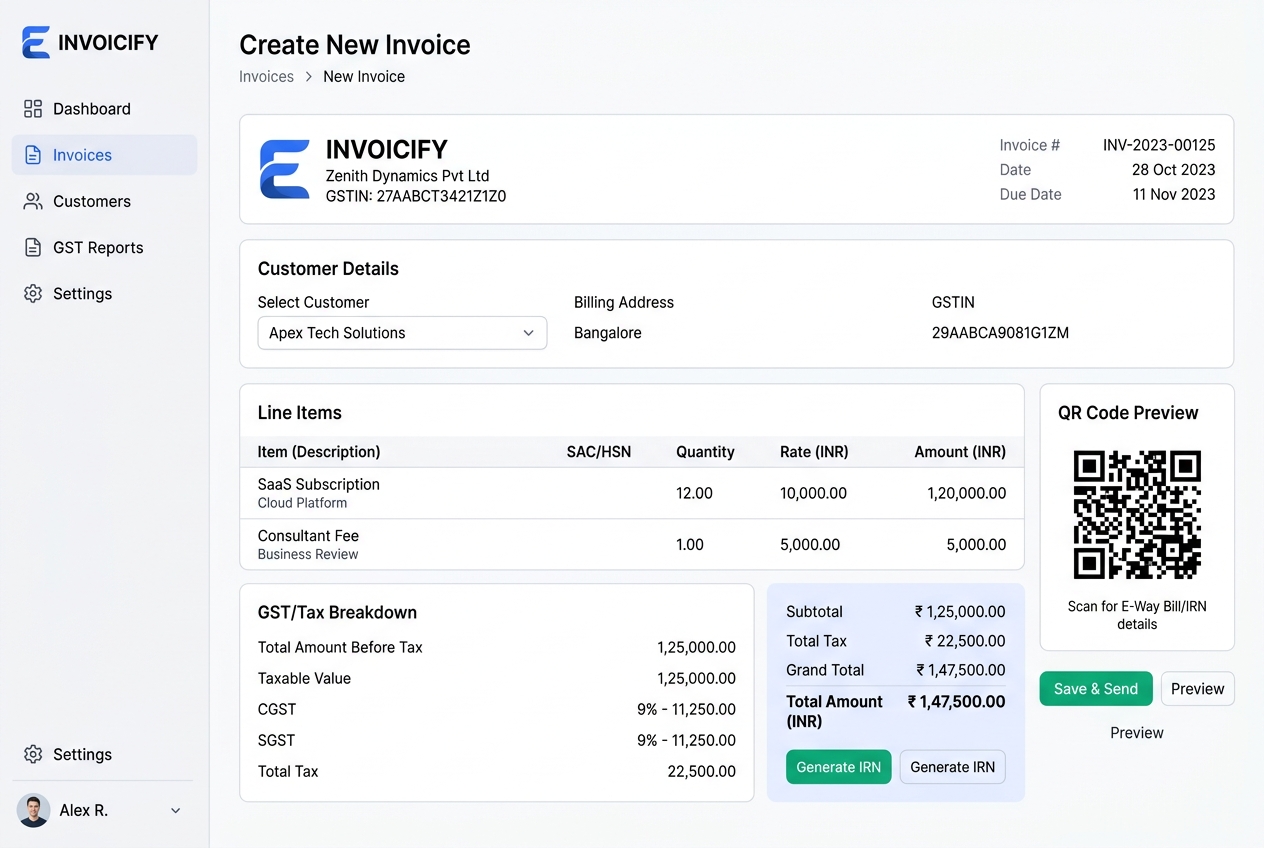Open the Customers page
The image size is (1264, 848).
click(105, 201)
